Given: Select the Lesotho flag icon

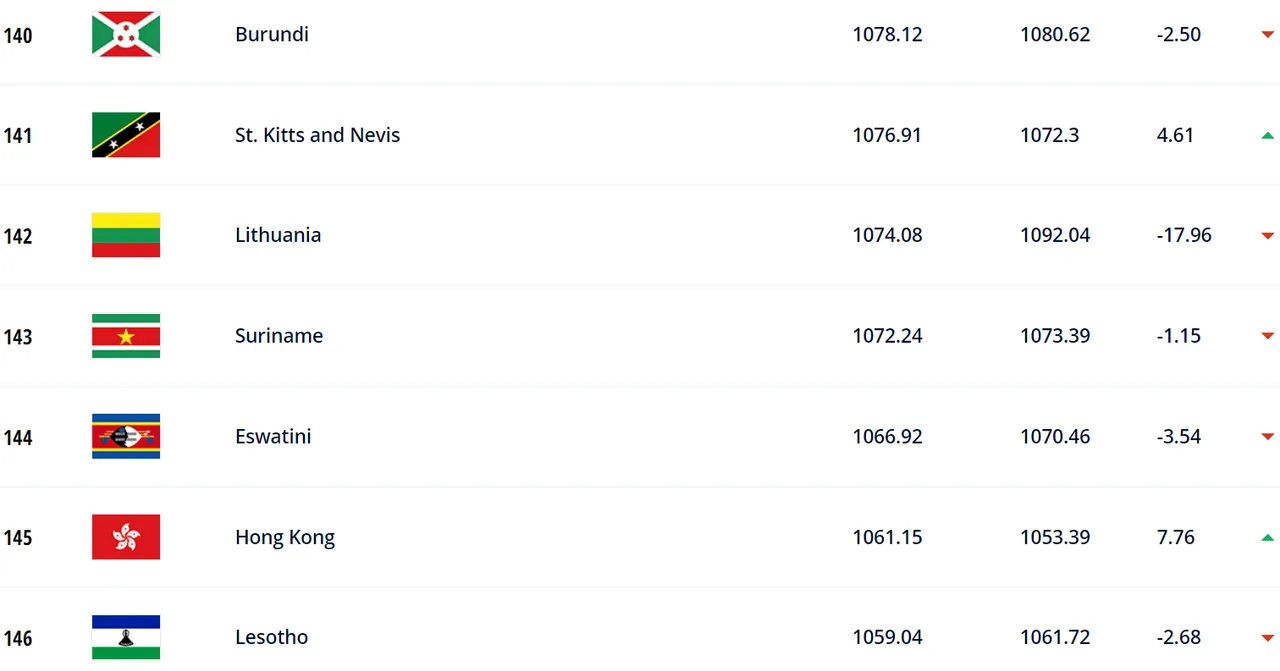Looking at the screenshot, I should tap(126, 637).
